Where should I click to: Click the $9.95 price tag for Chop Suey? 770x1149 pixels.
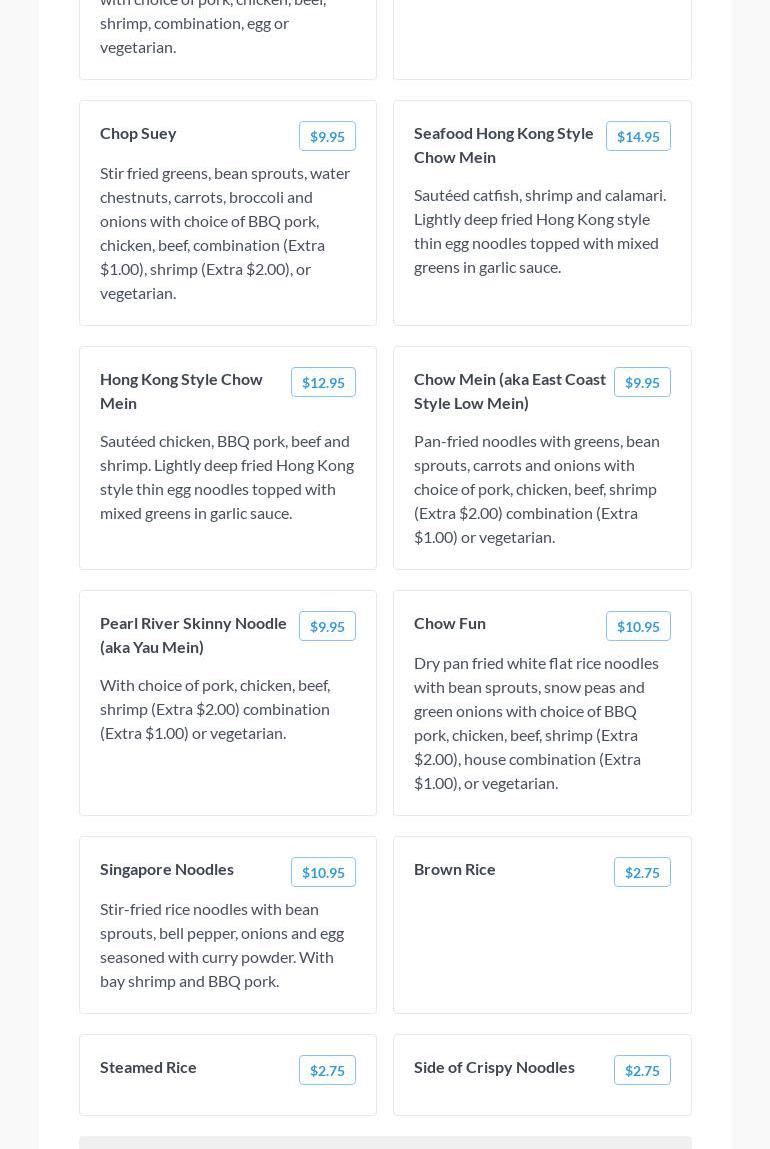327,137
